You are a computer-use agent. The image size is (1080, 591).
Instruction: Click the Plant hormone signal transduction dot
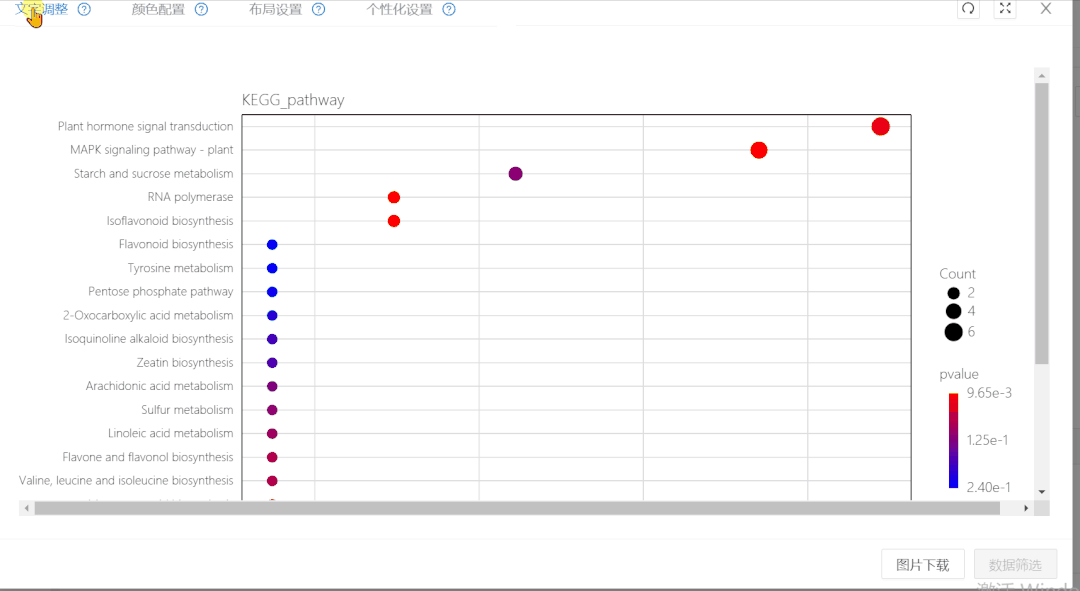click(880, 126)
